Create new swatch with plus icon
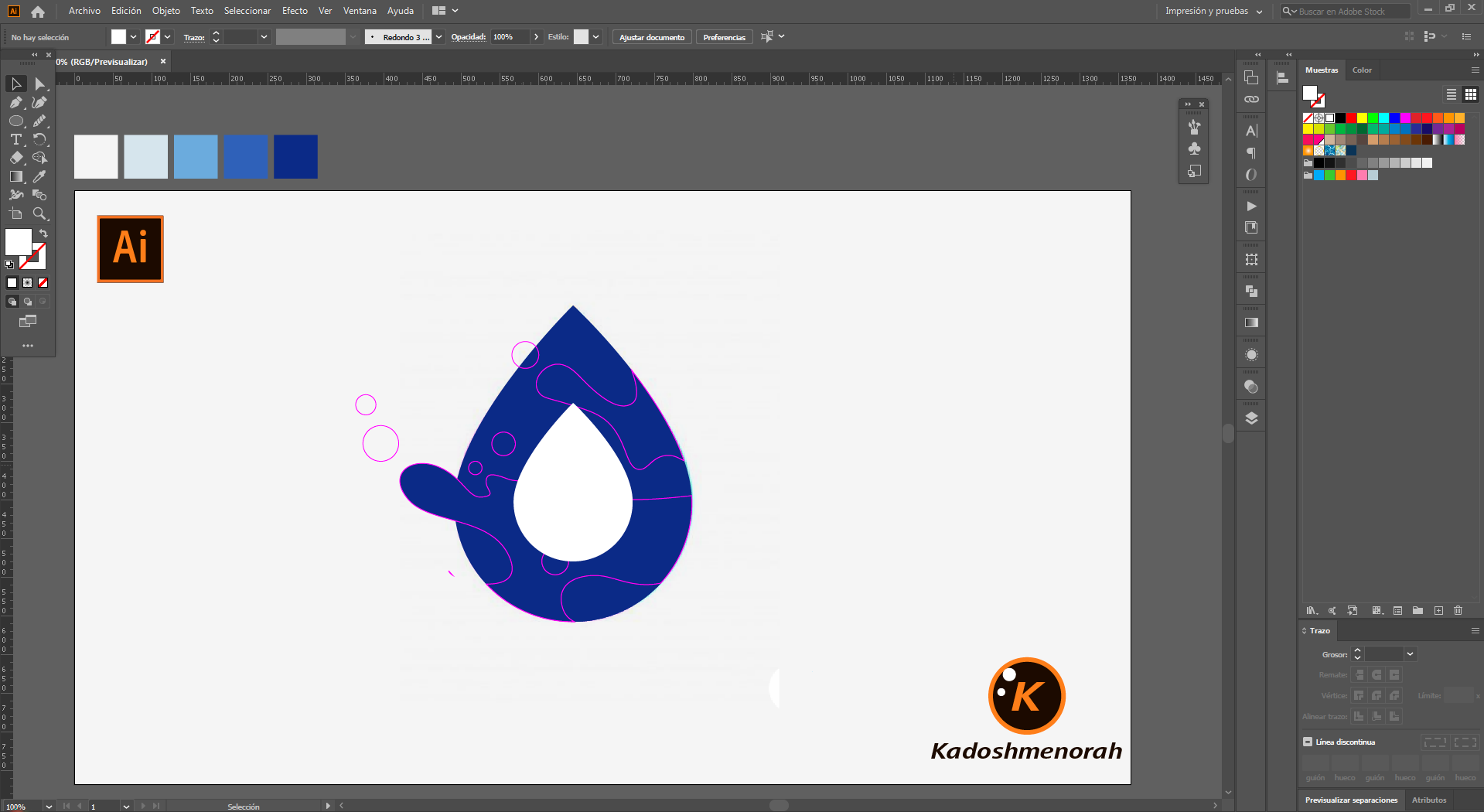 1438,610
